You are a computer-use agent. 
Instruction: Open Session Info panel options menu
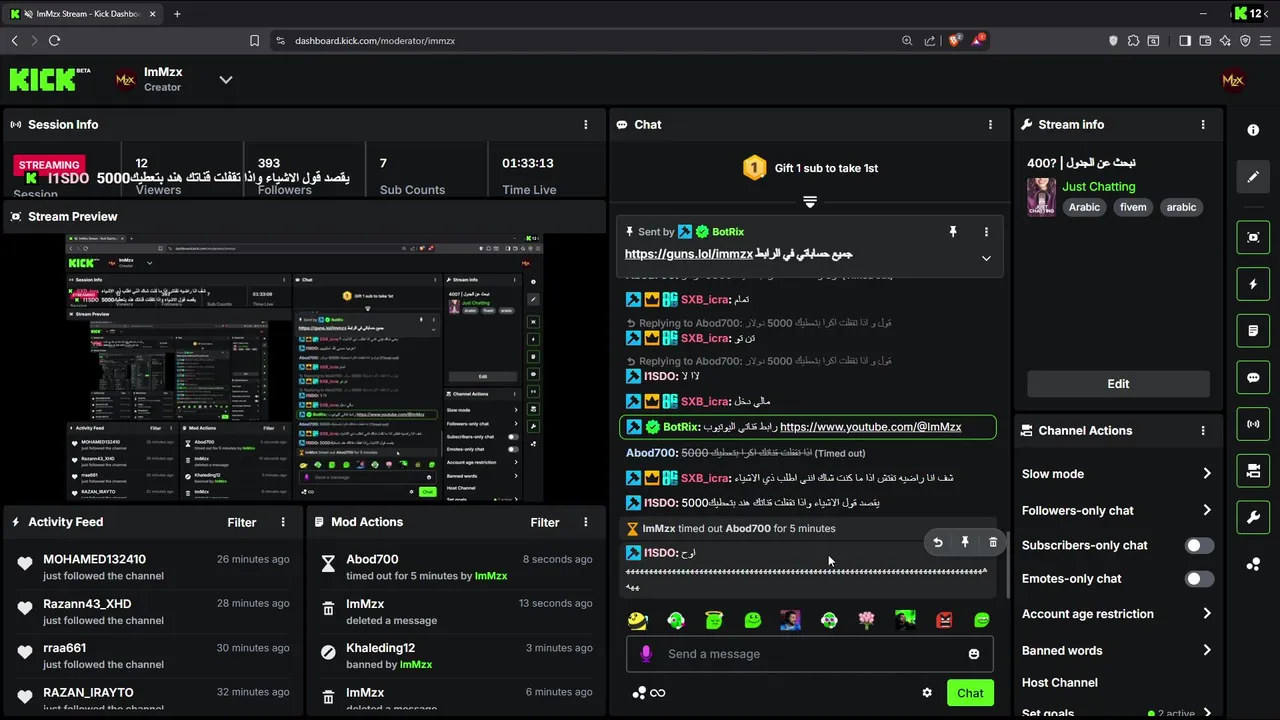pos(586,125)
